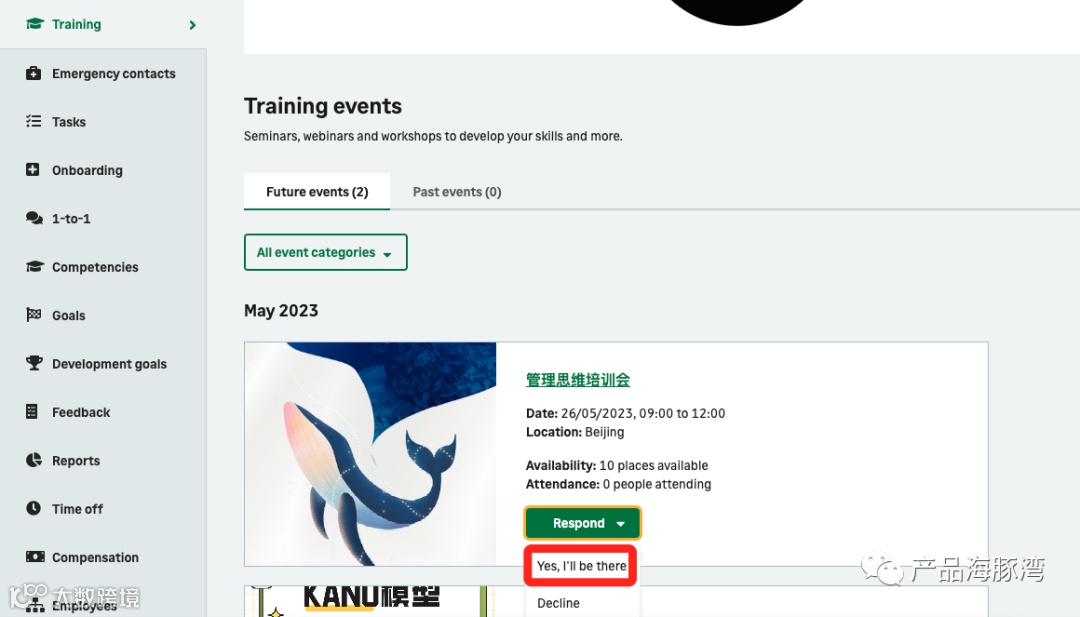Toggle the green Respond dropdown button
This screenshot has height=617, width=1080.
click(x=582, y=523)
